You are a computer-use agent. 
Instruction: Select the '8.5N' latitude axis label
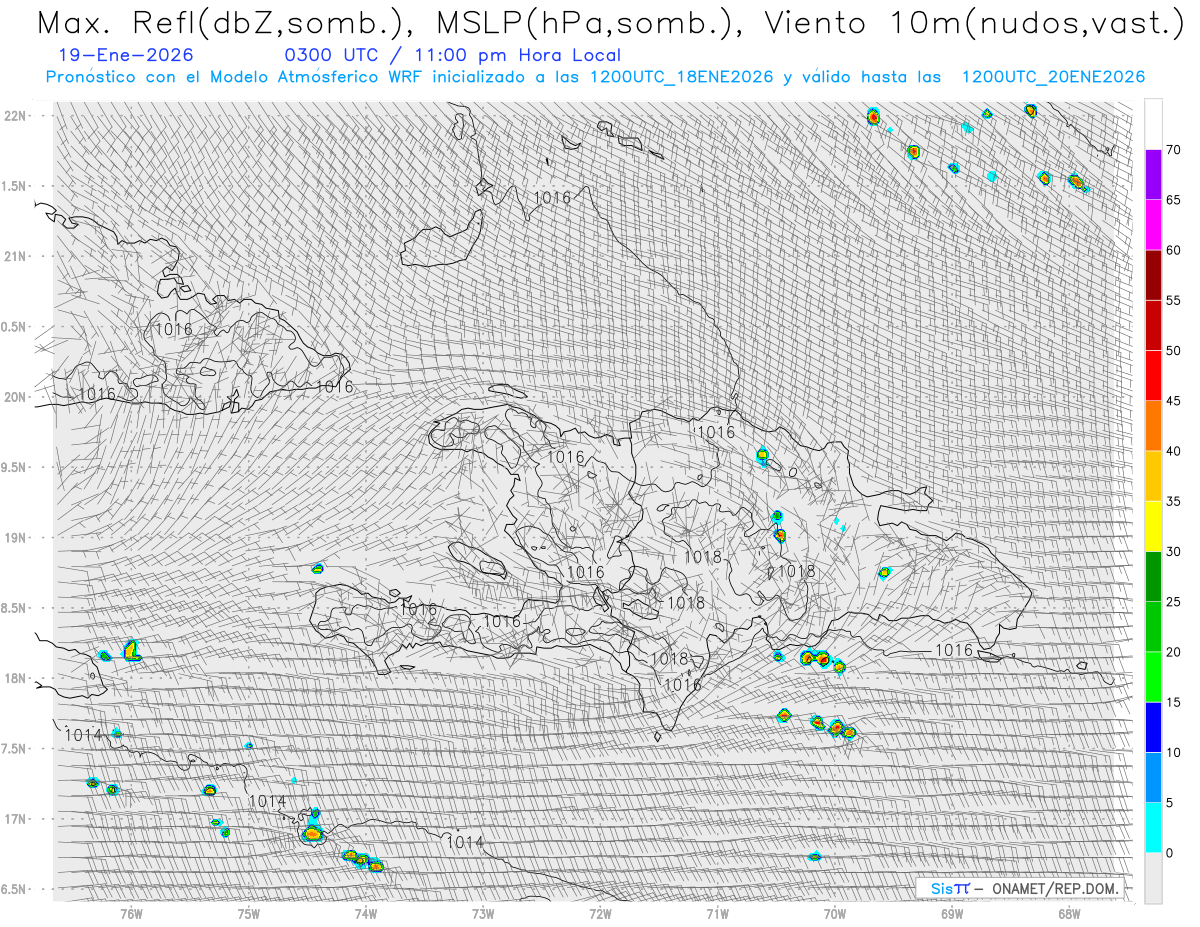tap(15, 608)
